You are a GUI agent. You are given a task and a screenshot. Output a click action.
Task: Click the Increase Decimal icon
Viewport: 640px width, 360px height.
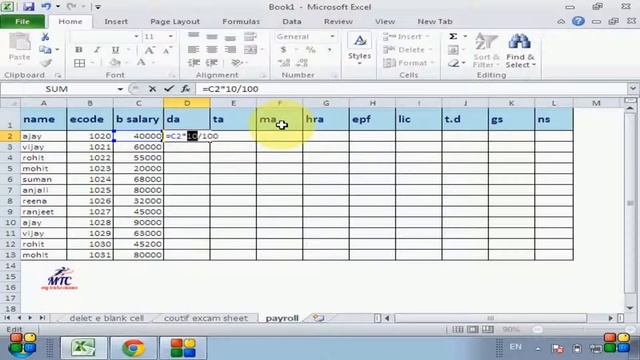(284, 63)
